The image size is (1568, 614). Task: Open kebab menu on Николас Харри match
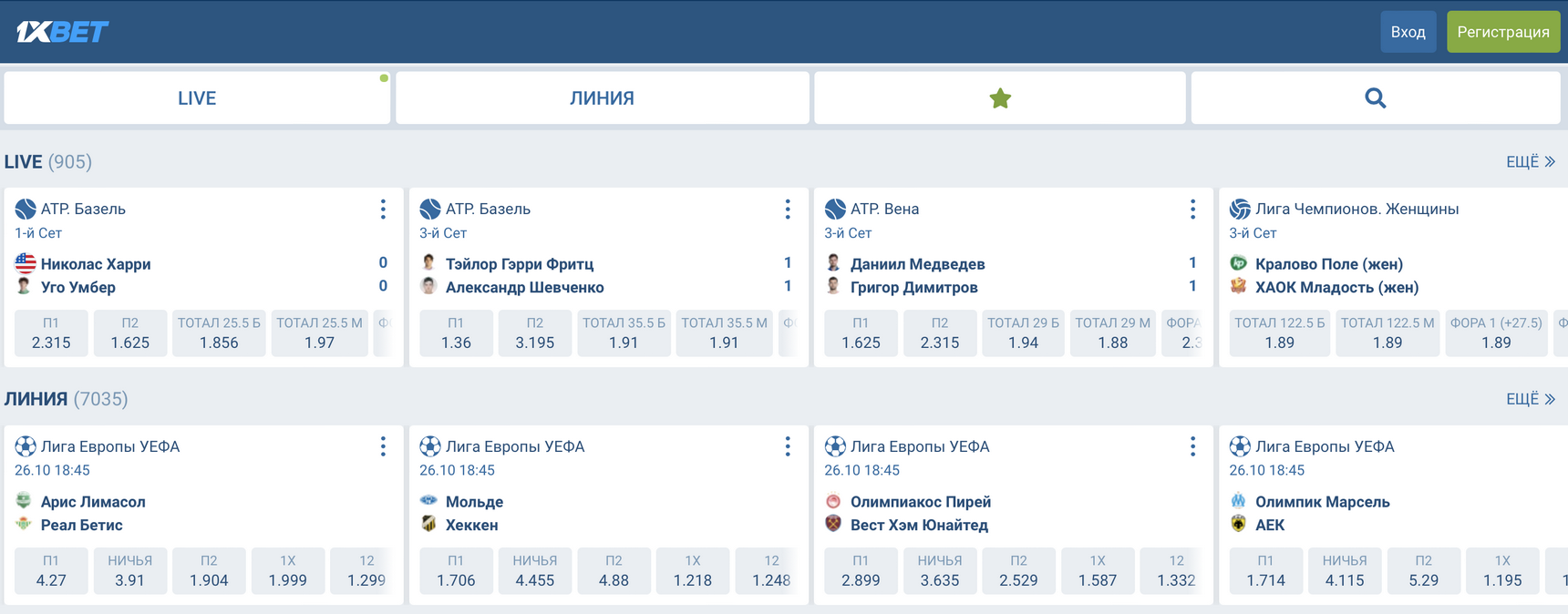tap(383, 209)
